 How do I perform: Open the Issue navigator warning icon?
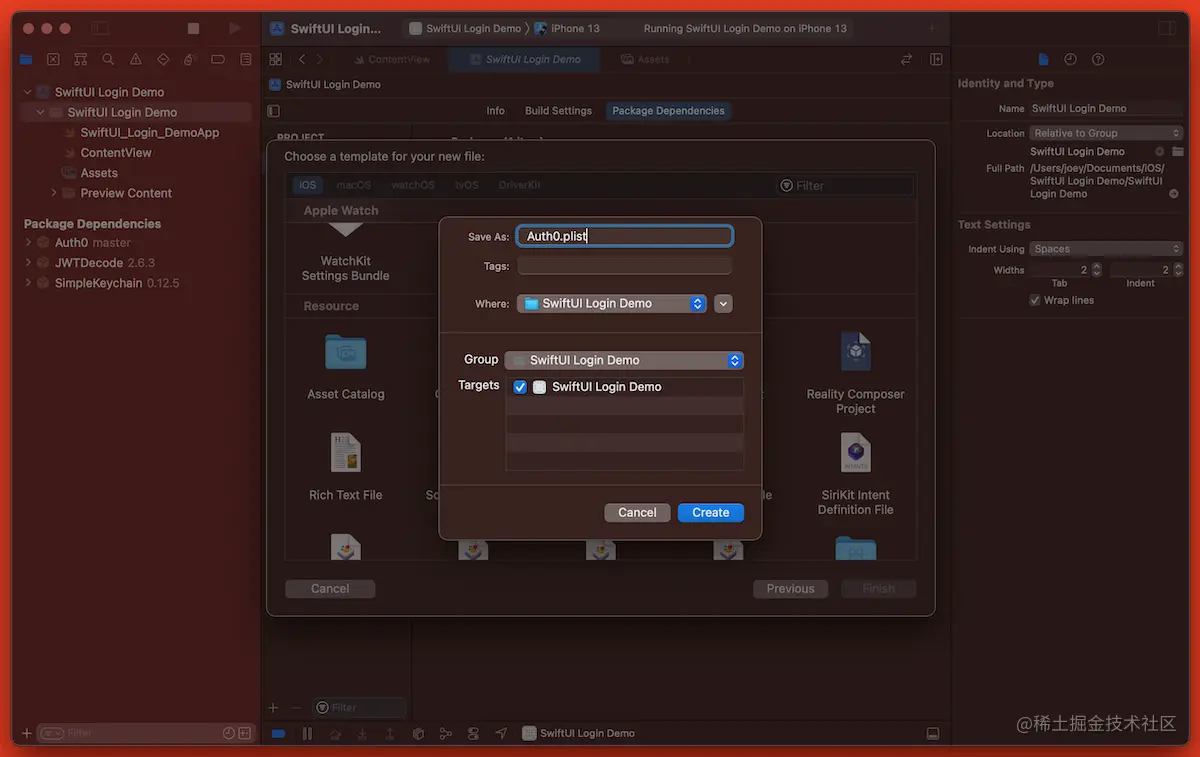tap(136, 60)
